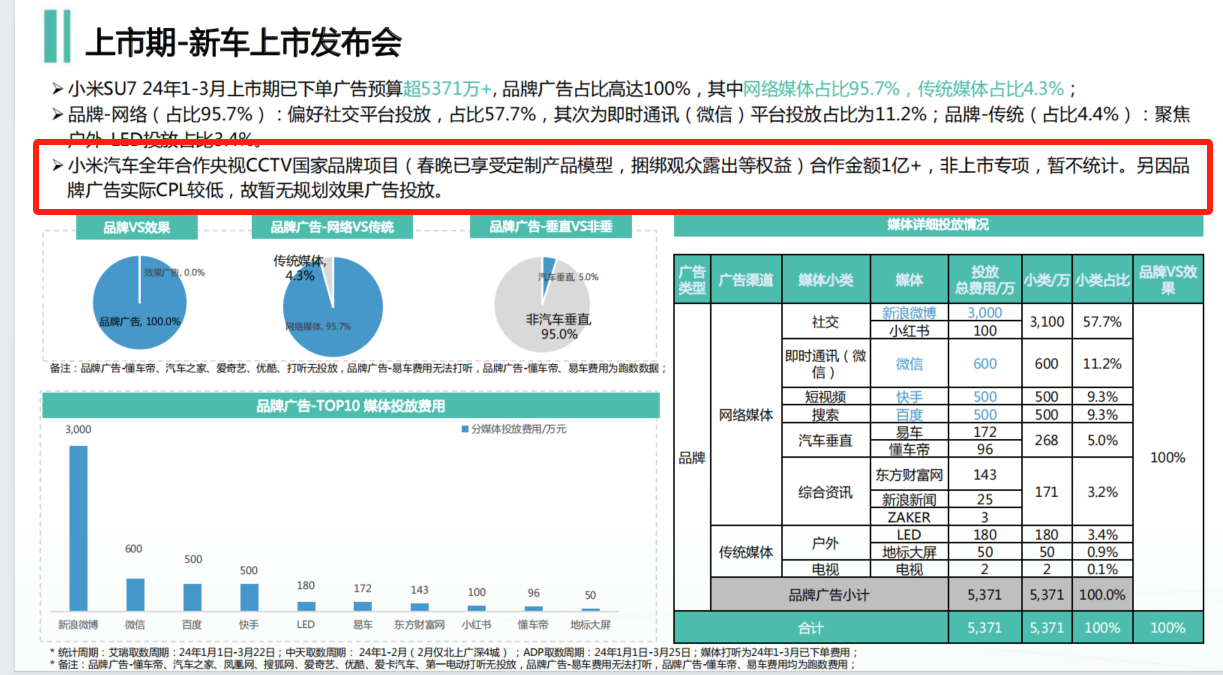Select the 品牌广告-垂直VS非垂 chart header
The width and height of the screenshot is (1223, 675).
click(x=550, y=227)
